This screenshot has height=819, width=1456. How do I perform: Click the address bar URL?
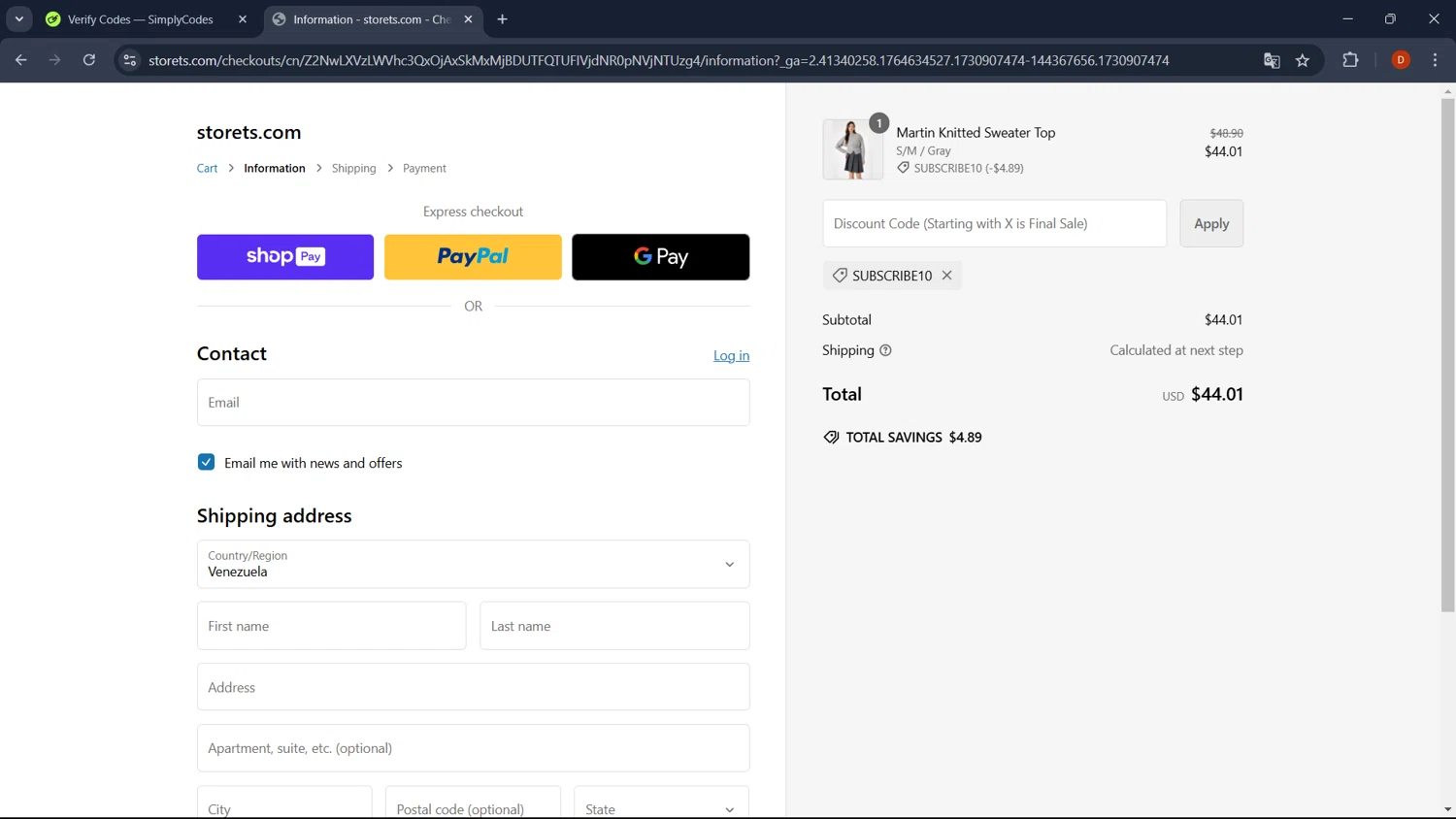coord(658,60)
